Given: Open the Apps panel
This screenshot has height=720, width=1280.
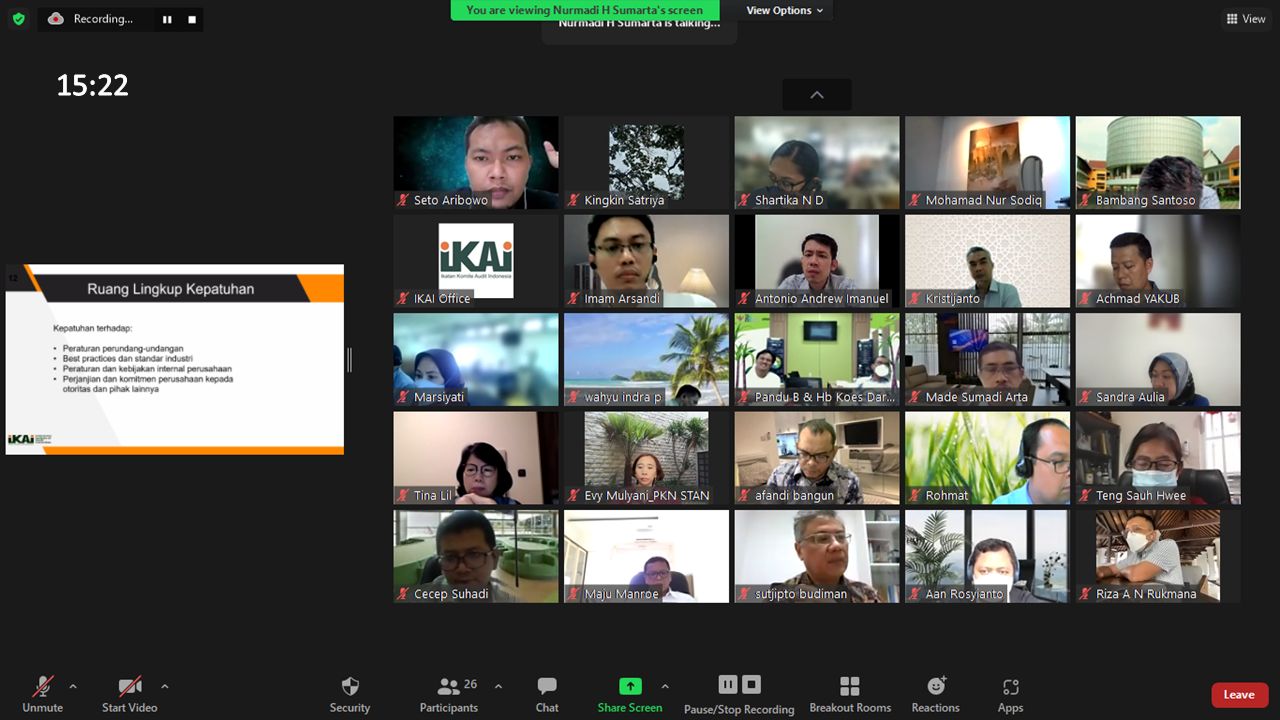Looking at the screenshot, I should [x=1011, y=694].
